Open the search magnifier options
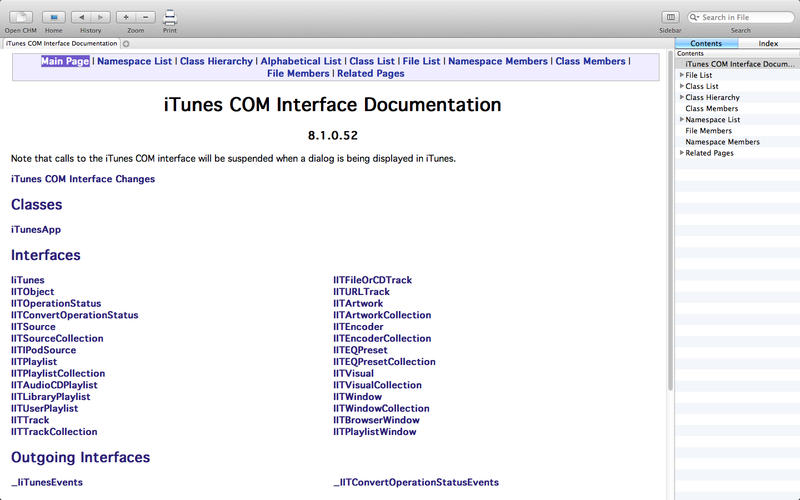 coord(695,17)
